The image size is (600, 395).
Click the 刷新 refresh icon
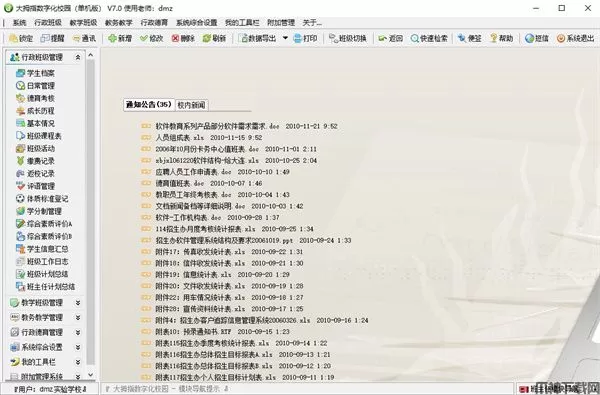click(x=207, y=38)
